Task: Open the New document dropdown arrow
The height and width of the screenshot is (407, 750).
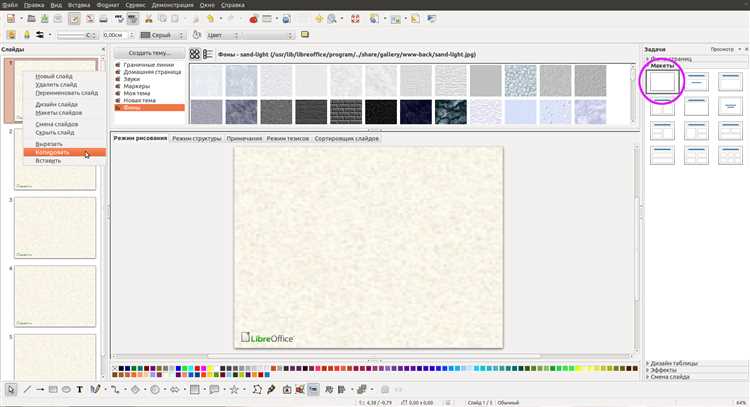Action: tap(21, 19)
